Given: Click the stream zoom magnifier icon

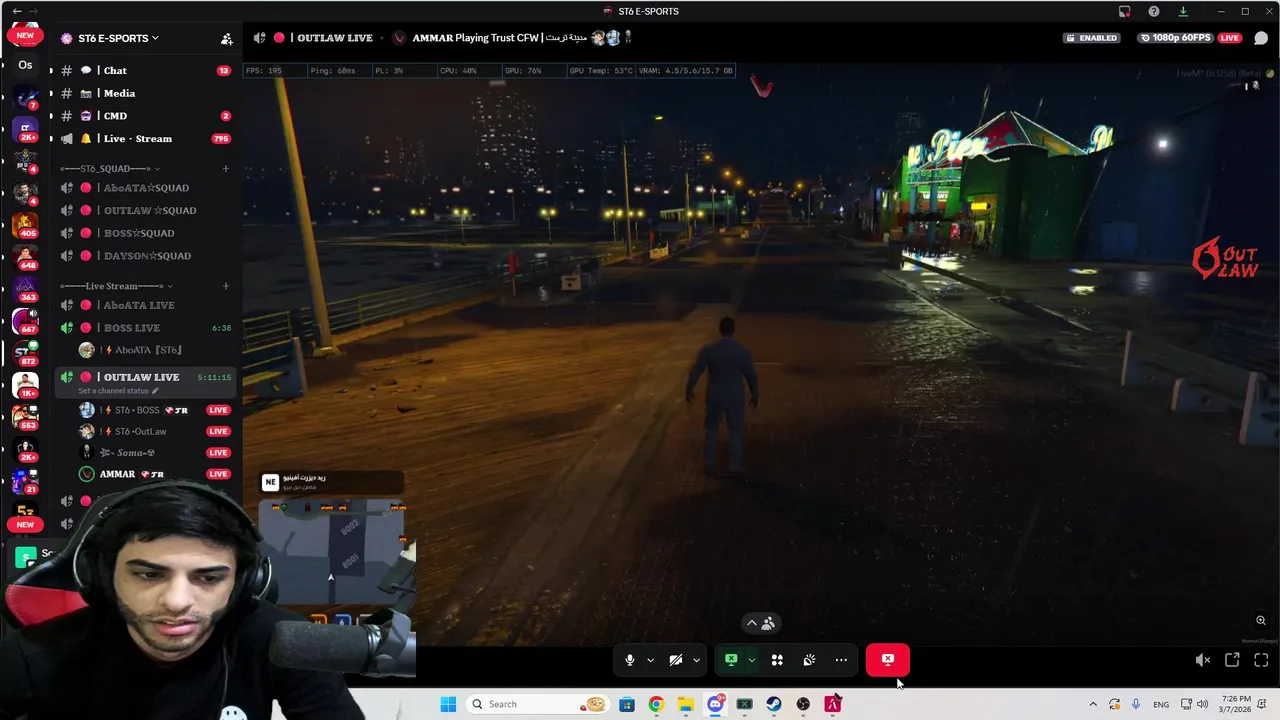Looking at the screenshot, I should pyautogui.click(x=1261, y=620).
